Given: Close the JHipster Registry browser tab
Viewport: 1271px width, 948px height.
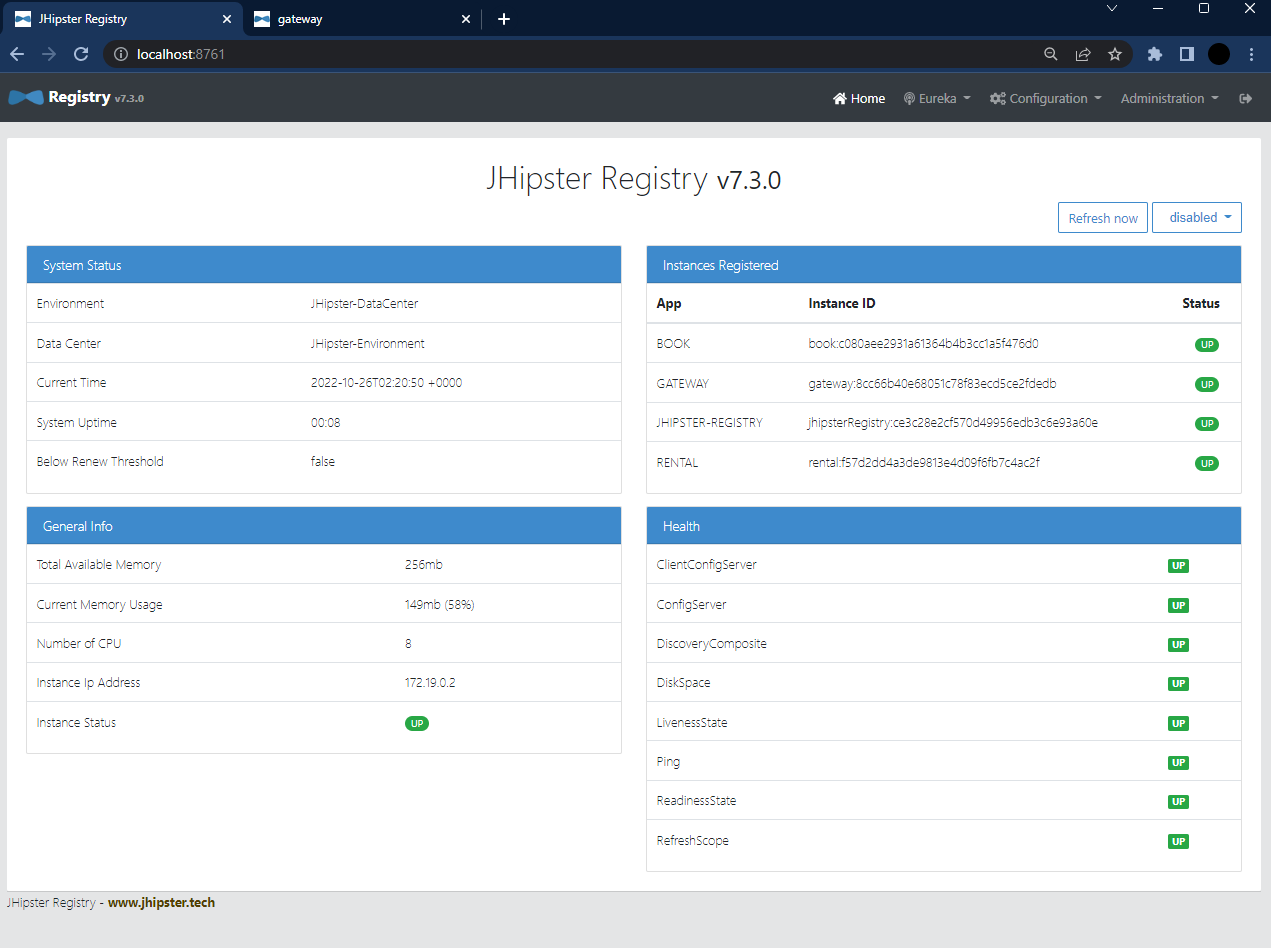Looking at the screenshot, I should pos(227,19).
